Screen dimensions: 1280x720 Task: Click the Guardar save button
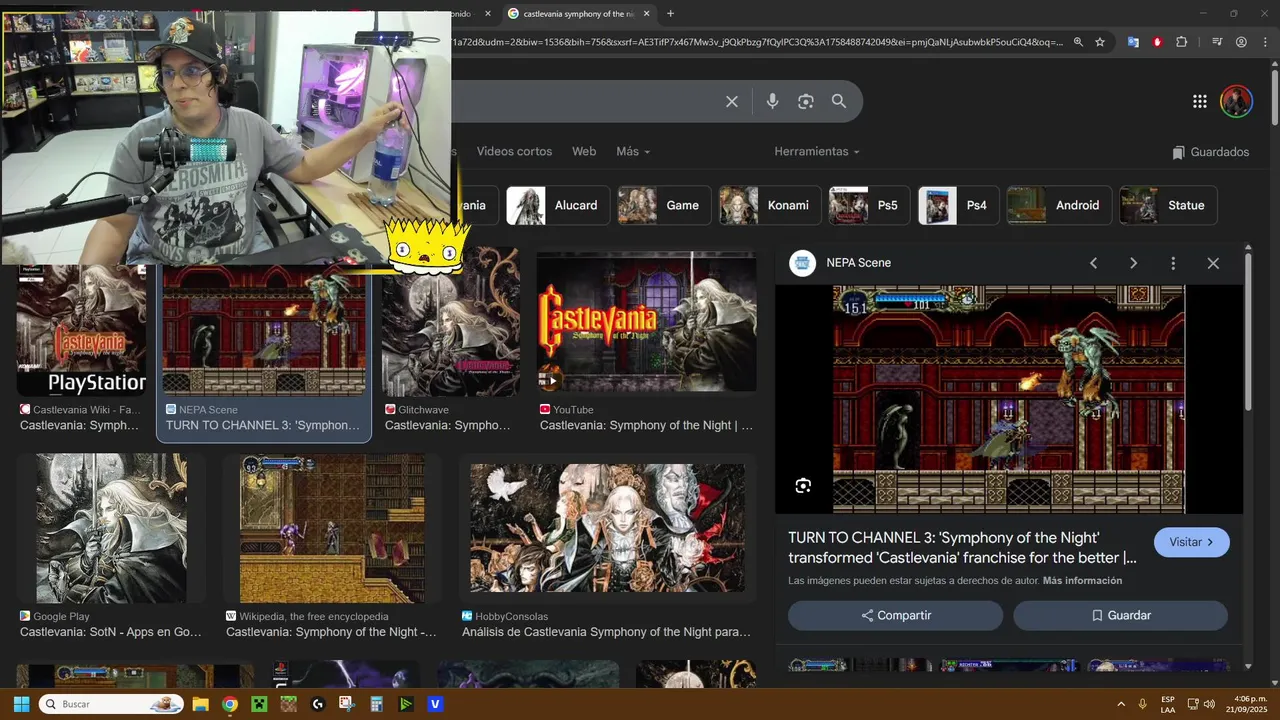point(1120,615)
